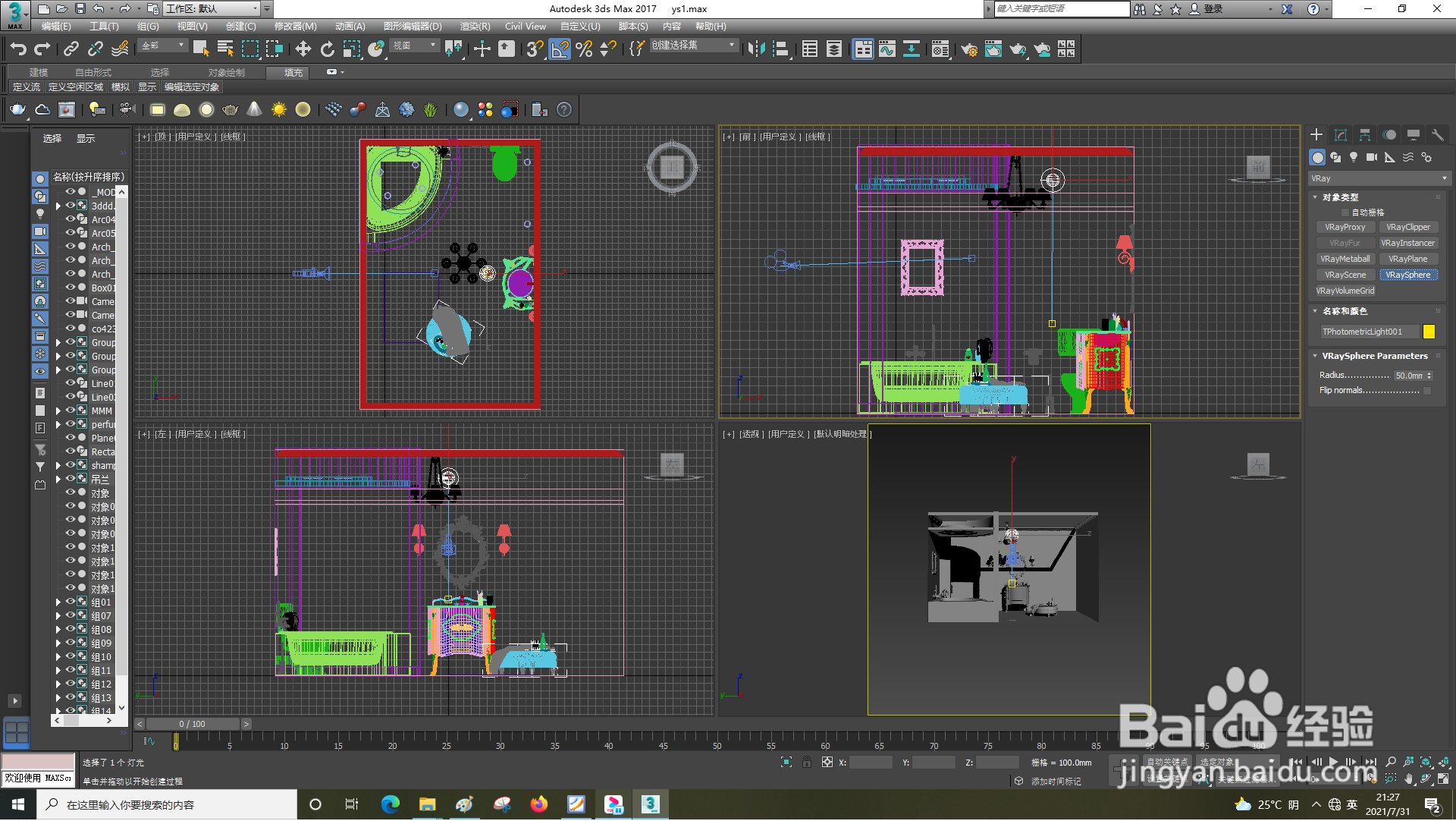Expand the 组01 group tree item
Screen dimensions: 1456x821
tap(58, 603)
